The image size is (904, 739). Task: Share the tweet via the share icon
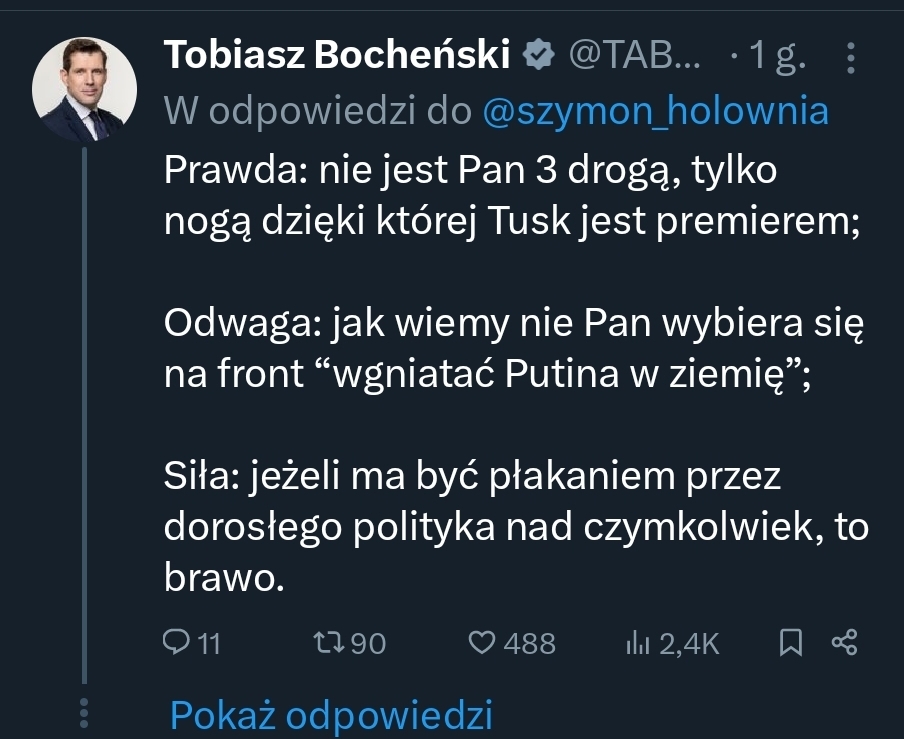[845, 642]
